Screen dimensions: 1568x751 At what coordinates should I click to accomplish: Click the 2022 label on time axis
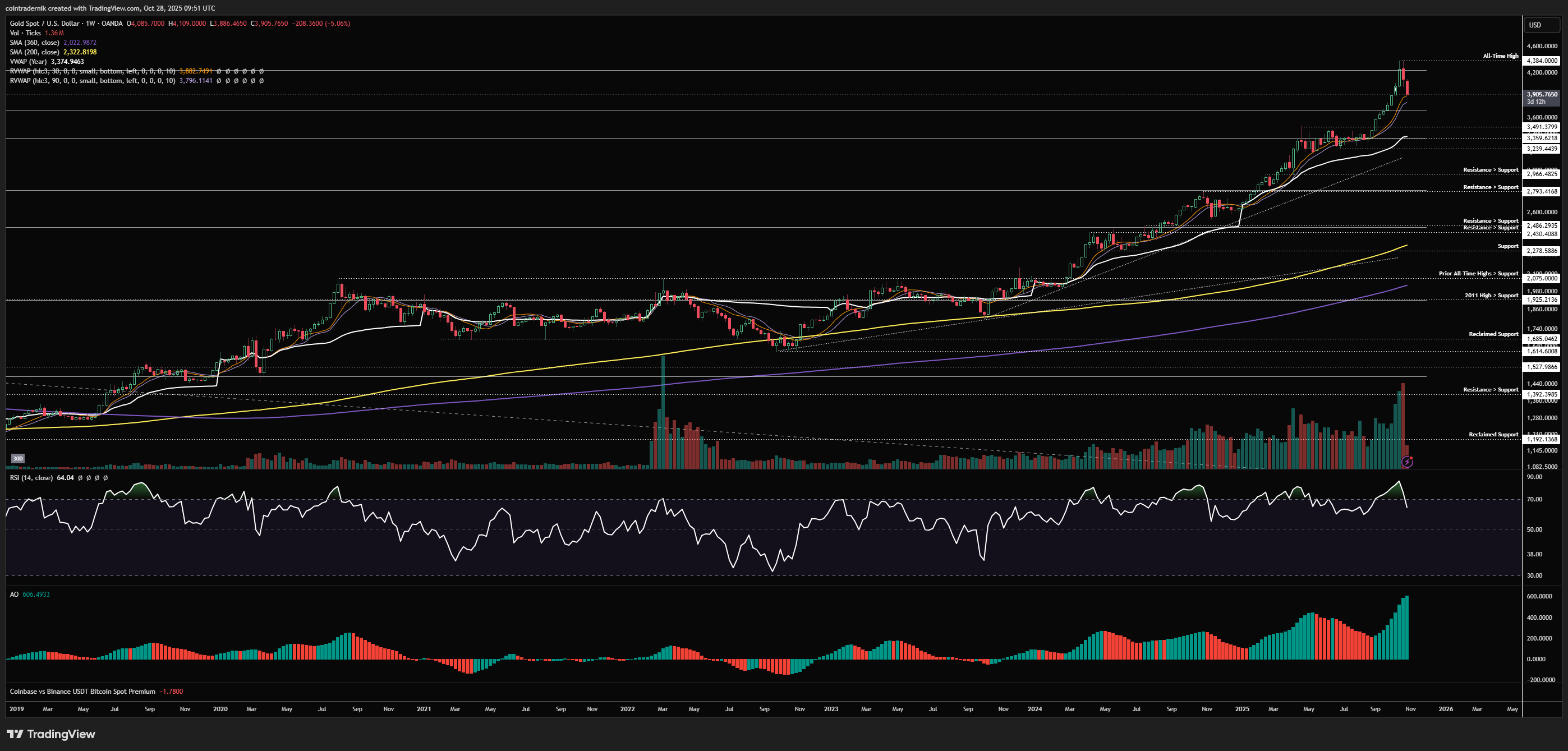627,709
